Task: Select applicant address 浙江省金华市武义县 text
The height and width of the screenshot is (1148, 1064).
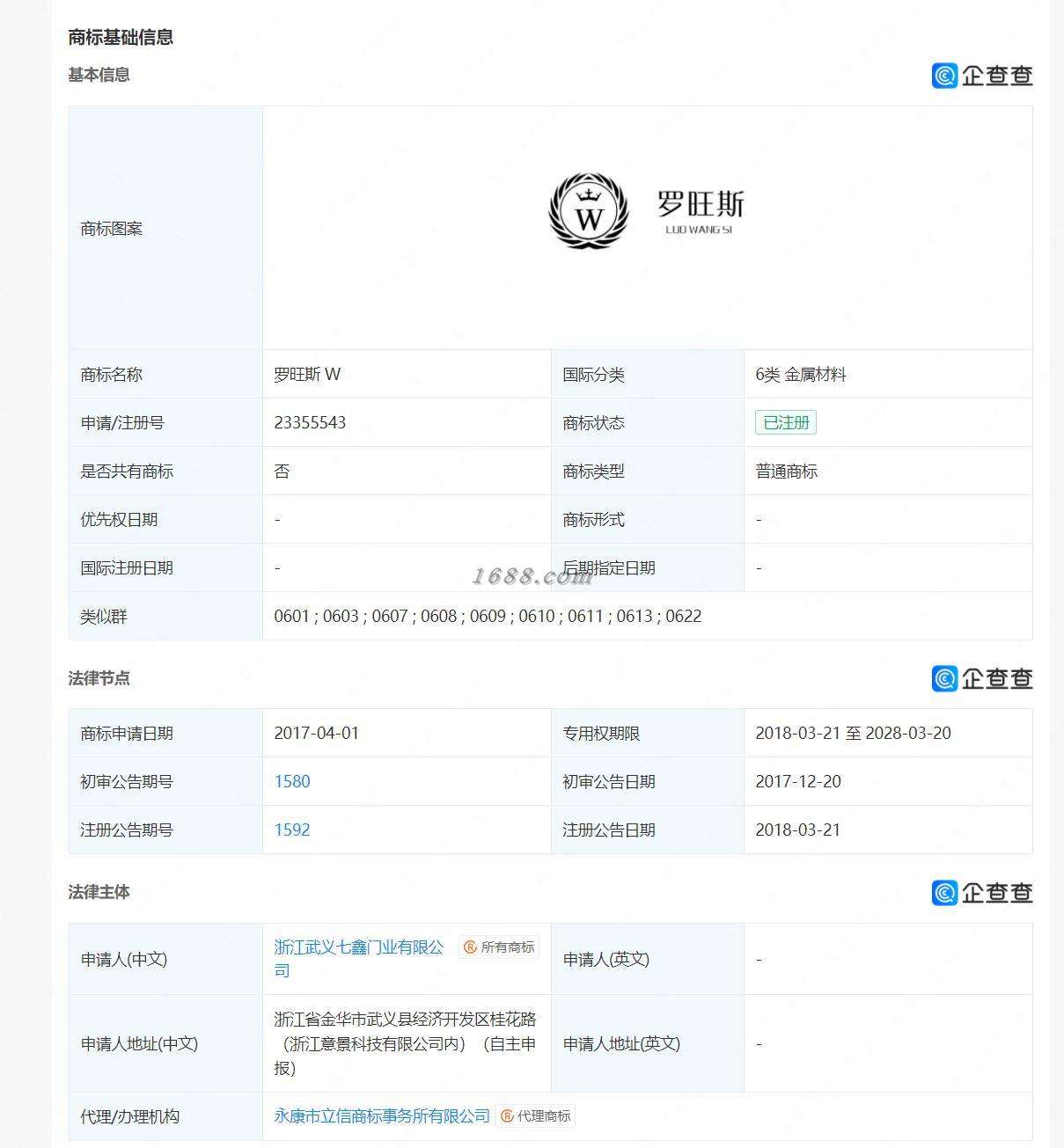Action: tap(405, 1043)
